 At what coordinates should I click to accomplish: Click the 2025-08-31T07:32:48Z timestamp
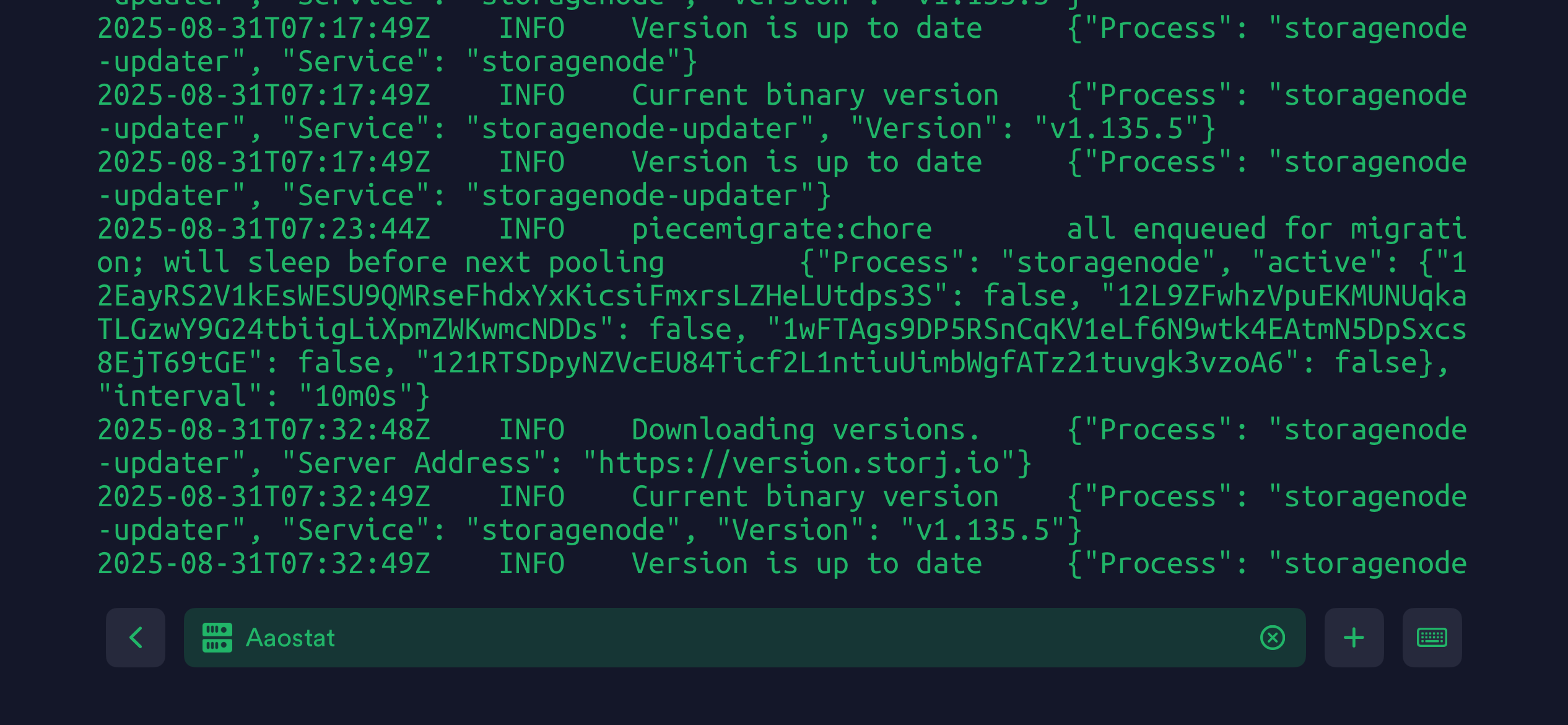(x=264, y=430)
